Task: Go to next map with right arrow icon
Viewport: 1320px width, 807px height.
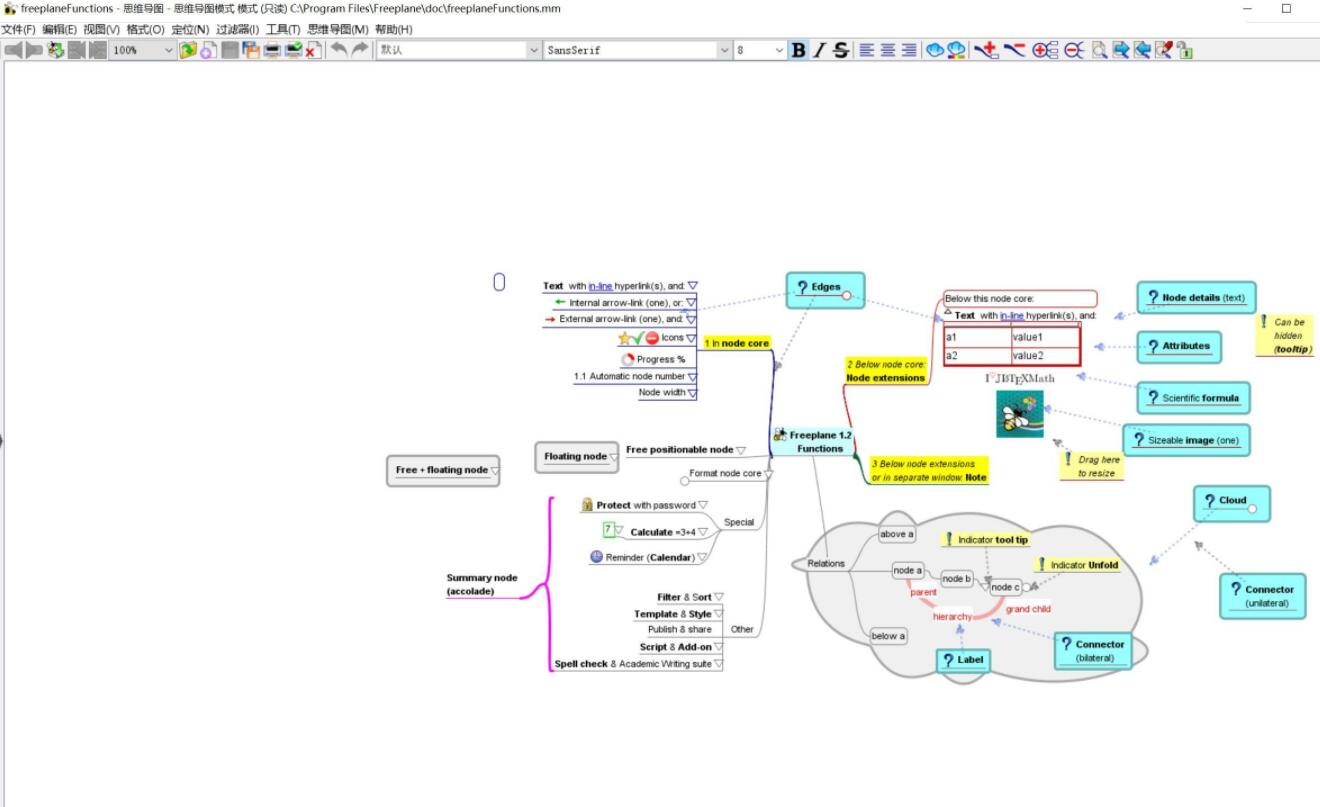Action: pyautogui.click(x=34, y=50)
